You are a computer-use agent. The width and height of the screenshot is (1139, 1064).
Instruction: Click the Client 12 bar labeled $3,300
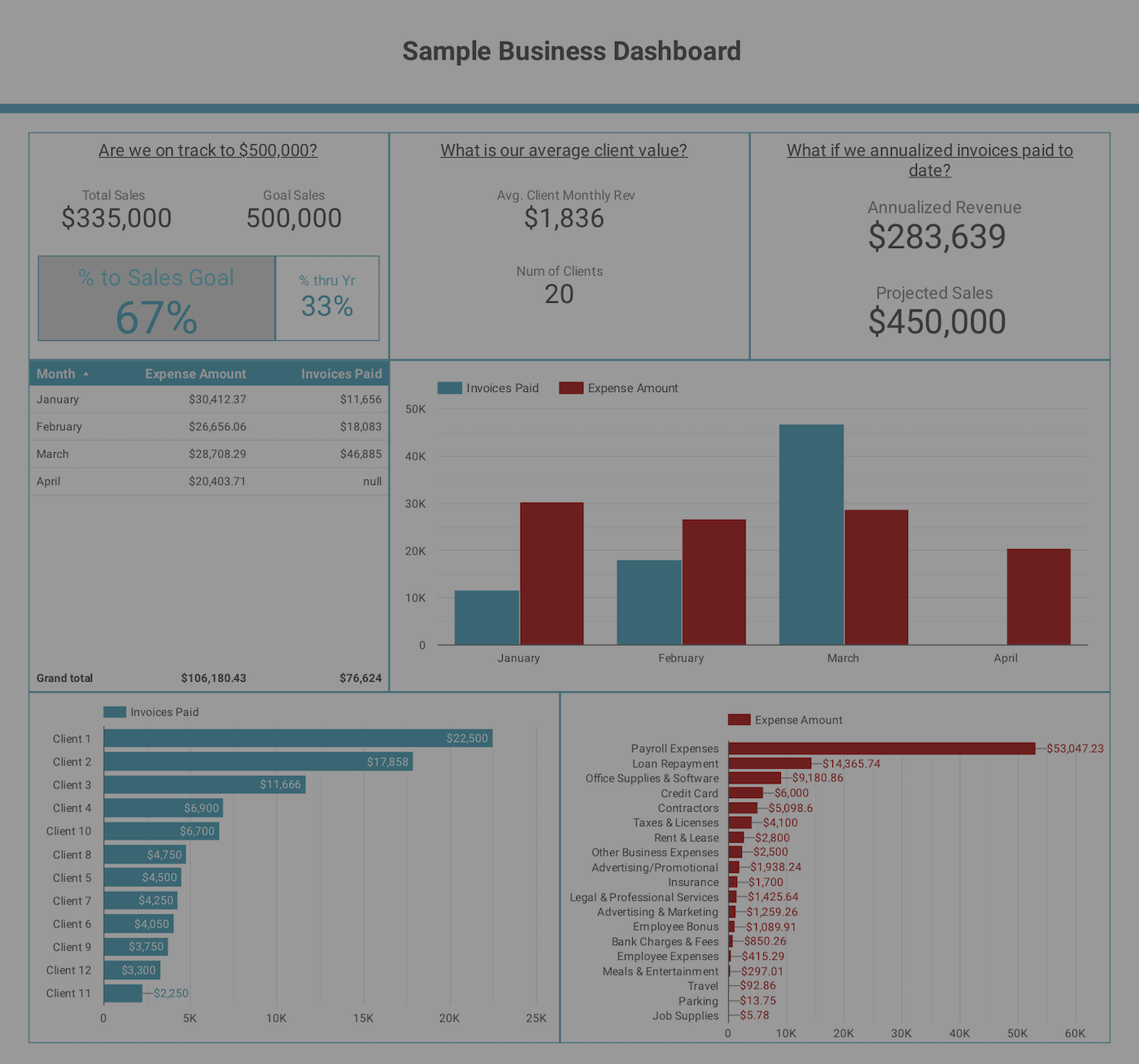point(132,970)
